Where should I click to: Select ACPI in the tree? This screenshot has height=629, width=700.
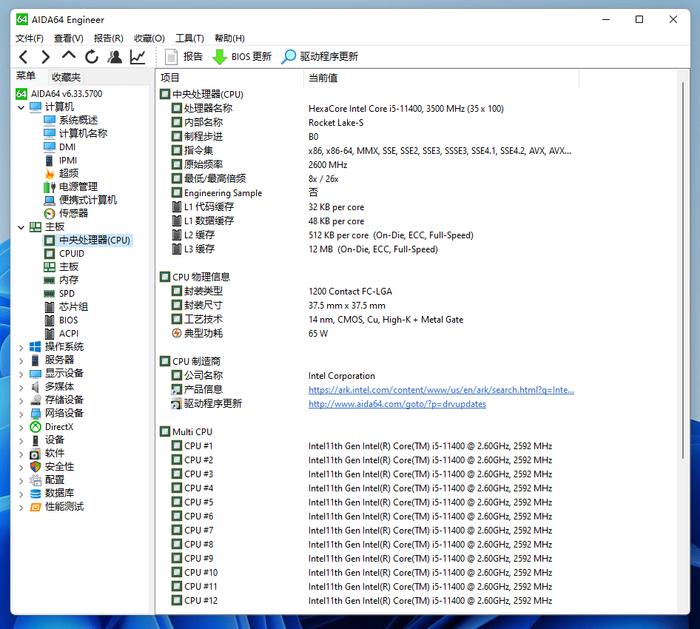(61, 333)
